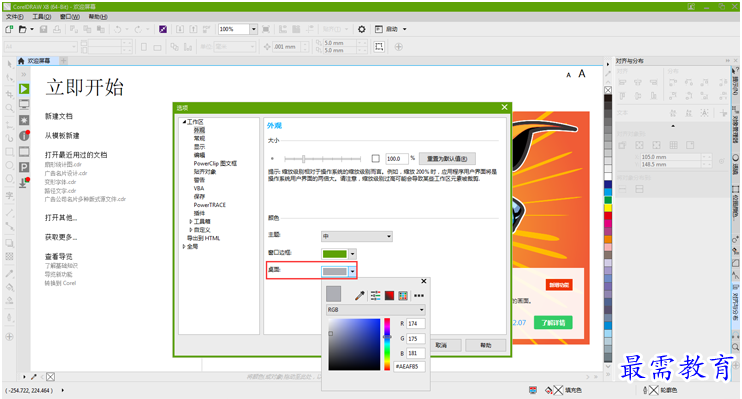
Task: Click the treat-all-objects-as-filled icon on property bar
Action: pyautogui.click(x=379, y=47)
